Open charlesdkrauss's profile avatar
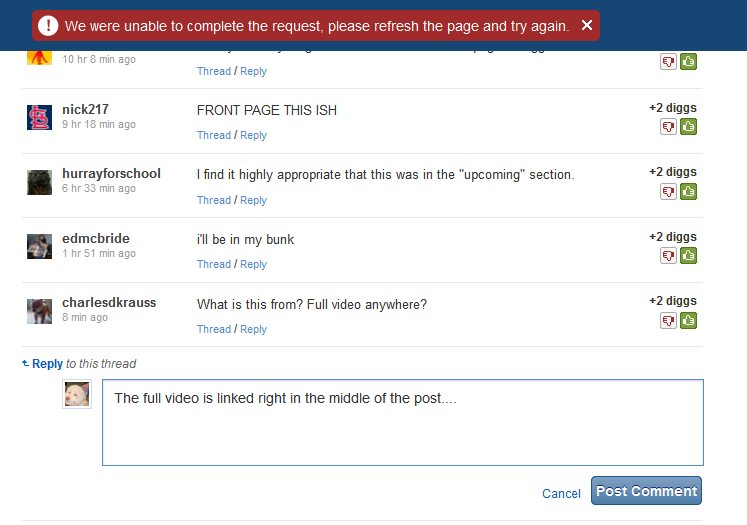The width and height of the screenshot is (747, 525). tap(39, 311)
